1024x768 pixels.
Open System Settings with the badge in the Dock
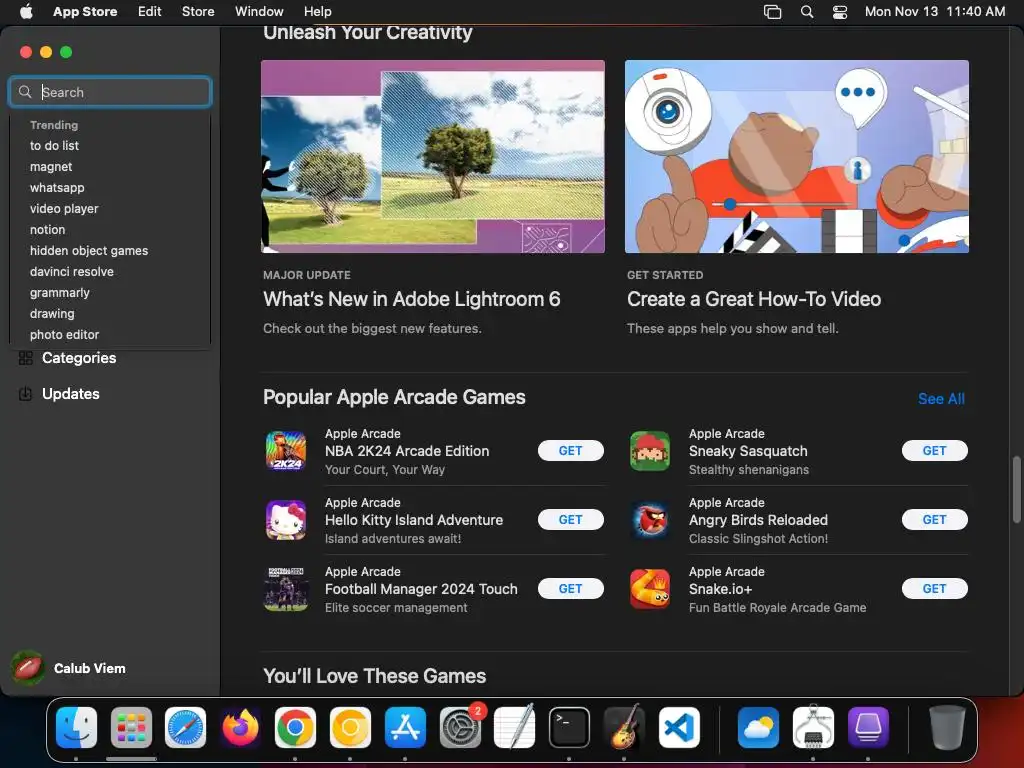tap(460, 727)
